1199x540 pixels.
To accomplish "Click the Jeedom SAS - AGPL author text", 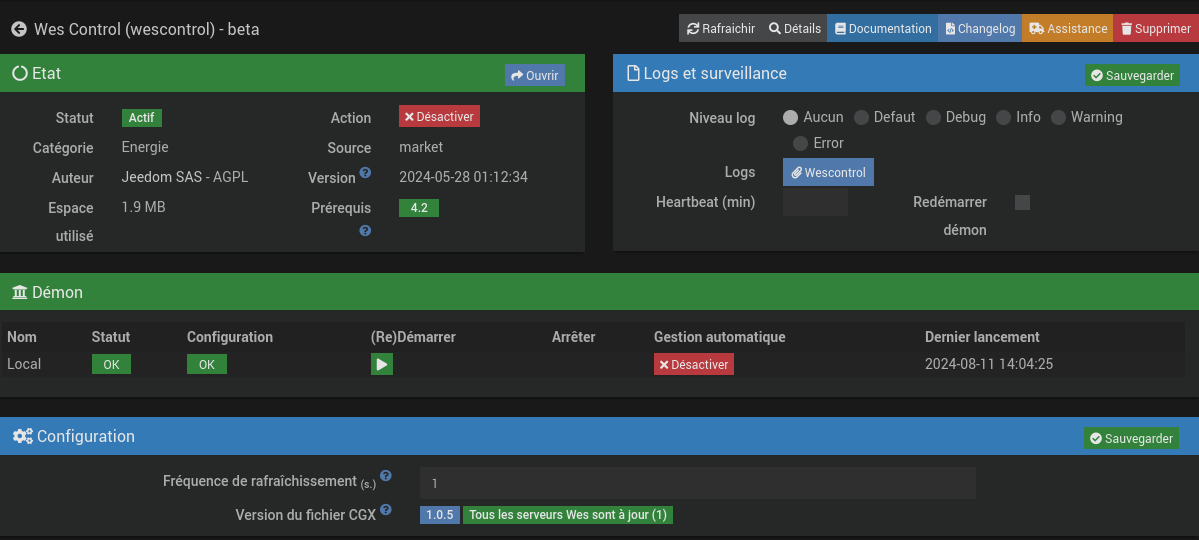I will [x=185, y=177].
